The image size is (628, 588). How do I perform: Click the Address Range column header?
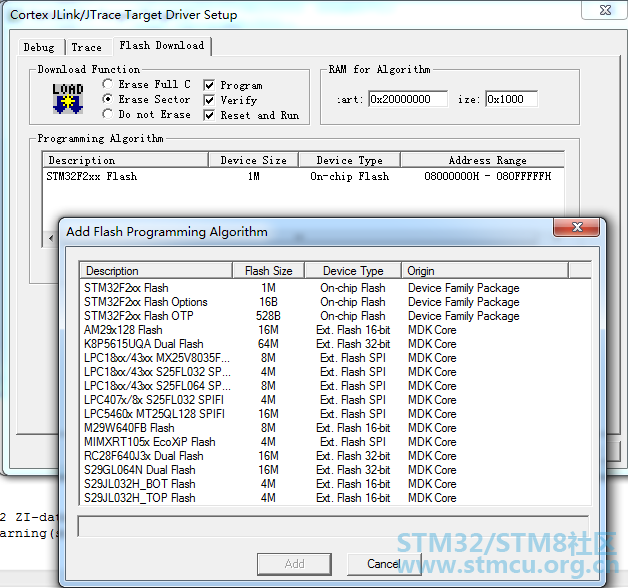pyautogui.click(x=482, y=160)
